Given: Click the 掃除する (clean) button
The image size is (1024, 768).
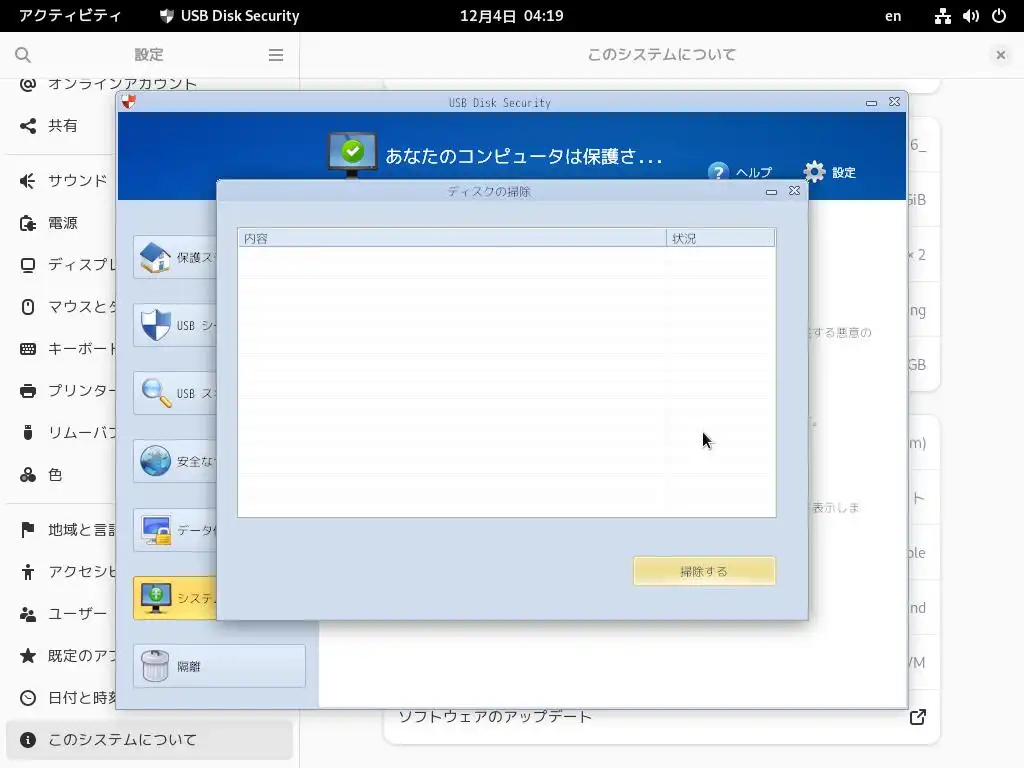Looking at the screenshot, I should (x=704, y=571).
